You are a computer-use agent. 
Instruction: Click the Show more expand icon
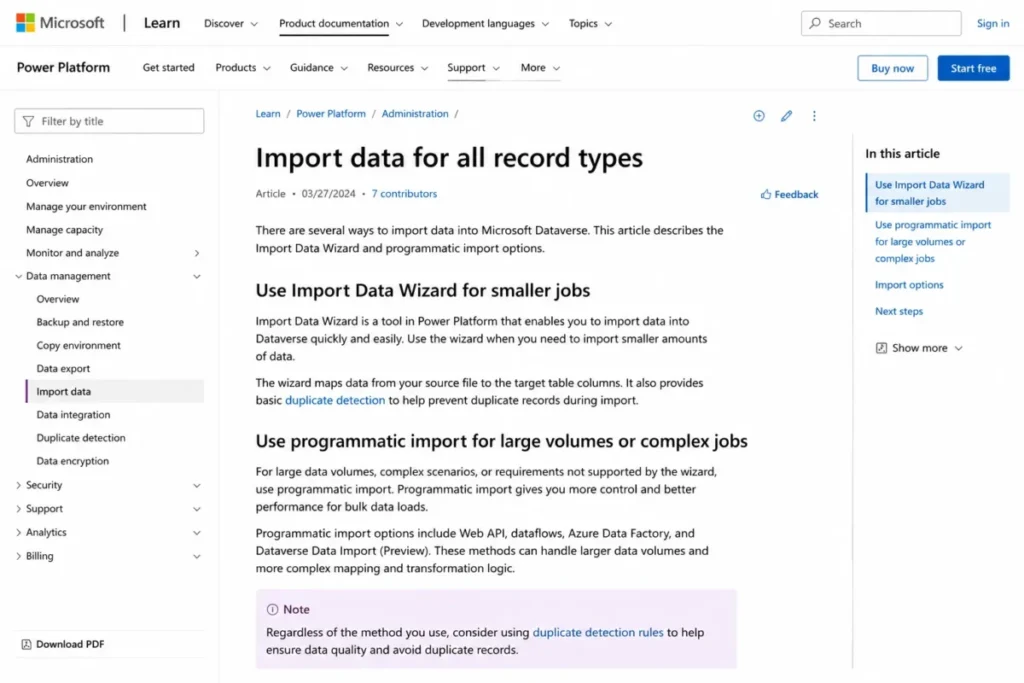coord(881,348)
